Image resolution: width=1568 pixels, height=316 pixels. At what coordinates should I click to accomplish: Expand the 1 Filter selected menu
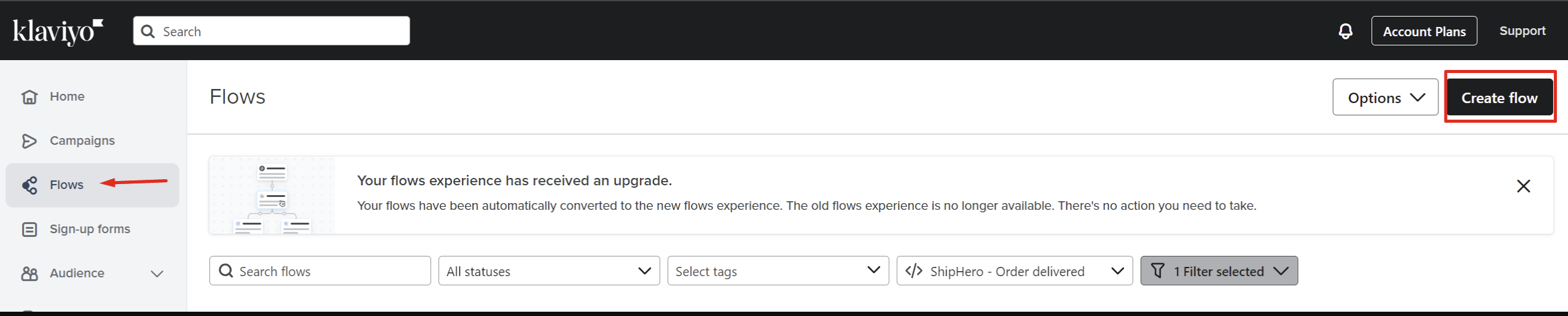(1219, 271)
